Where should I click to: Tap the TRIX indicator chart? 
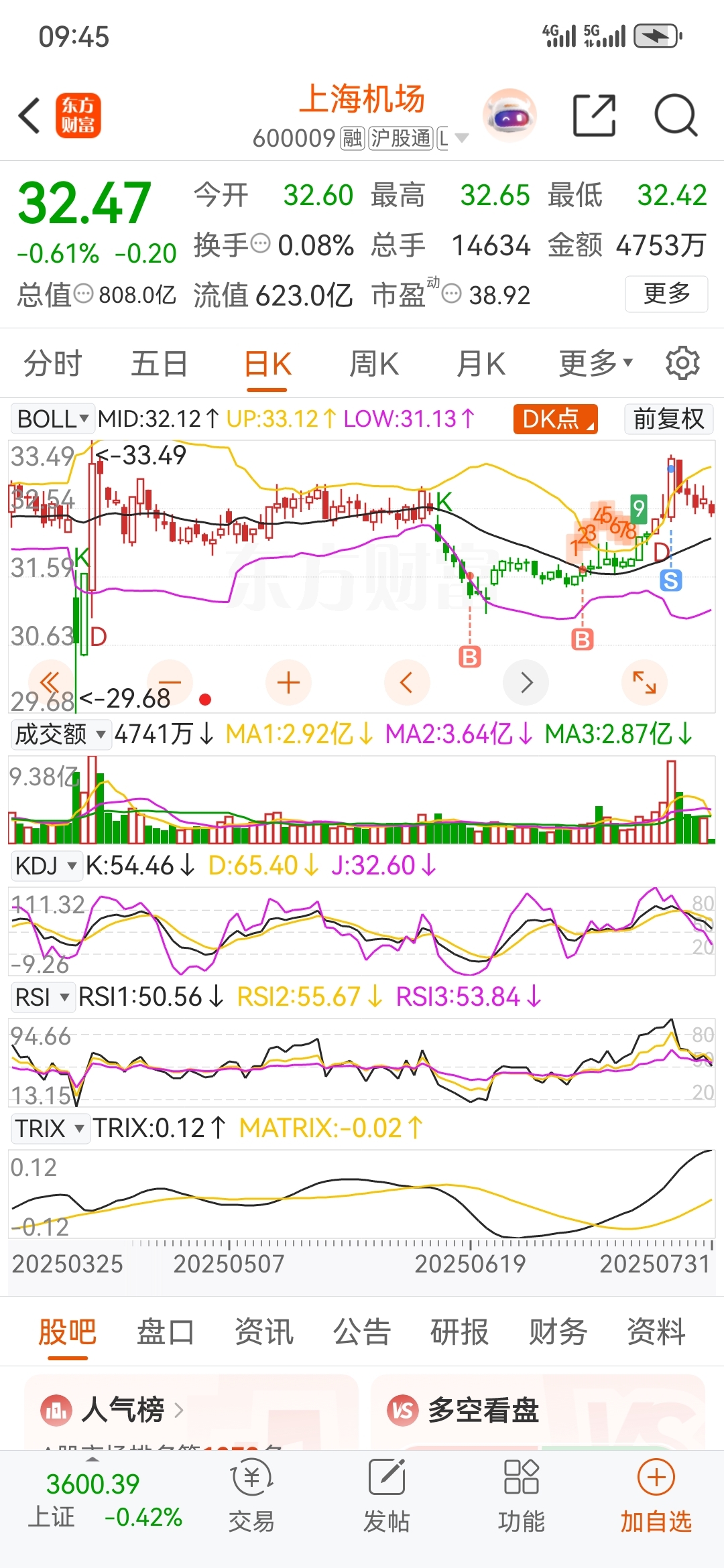point(362,1194)
